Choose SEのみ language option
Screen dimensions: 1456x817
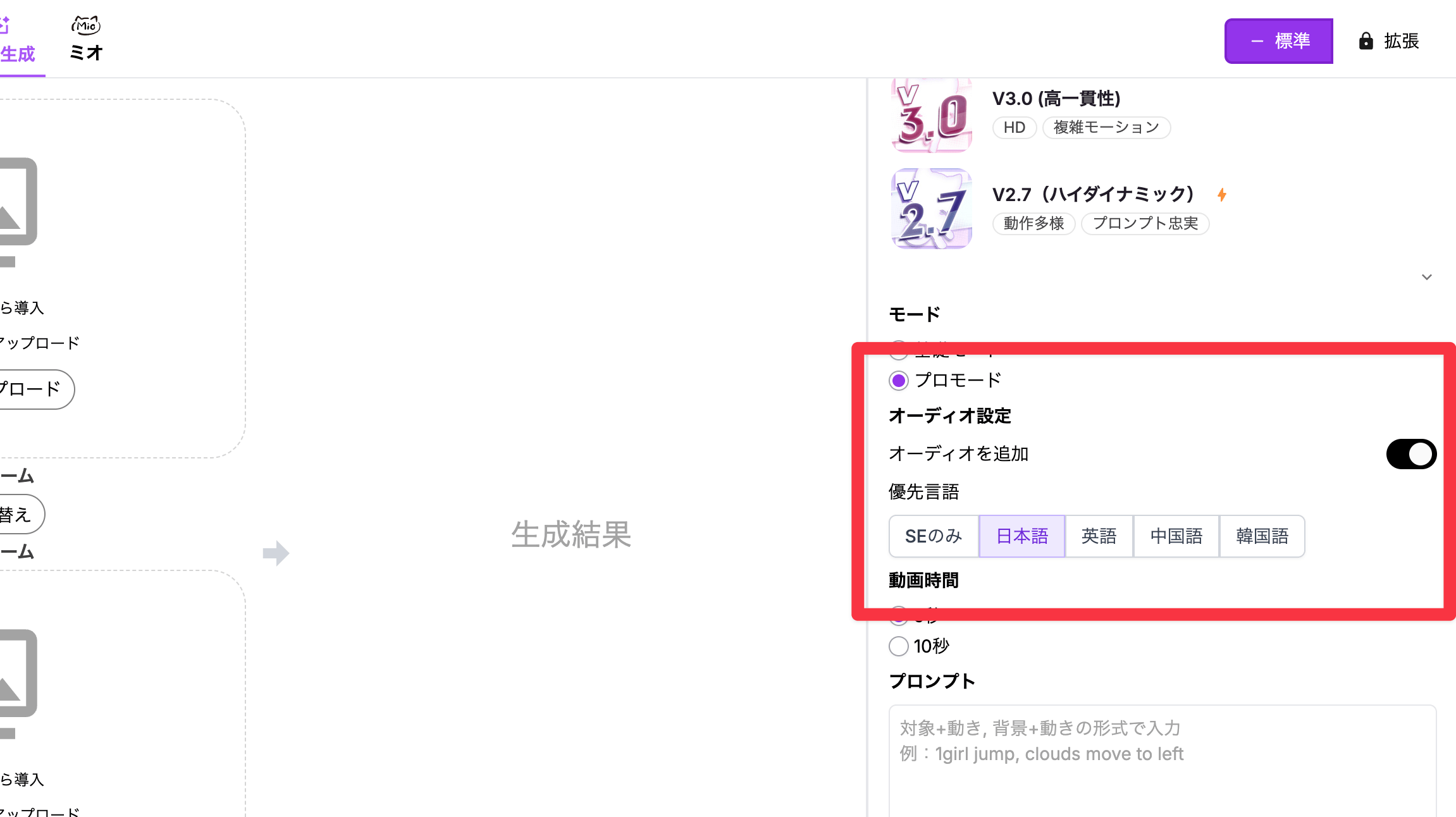pos(934,536)
